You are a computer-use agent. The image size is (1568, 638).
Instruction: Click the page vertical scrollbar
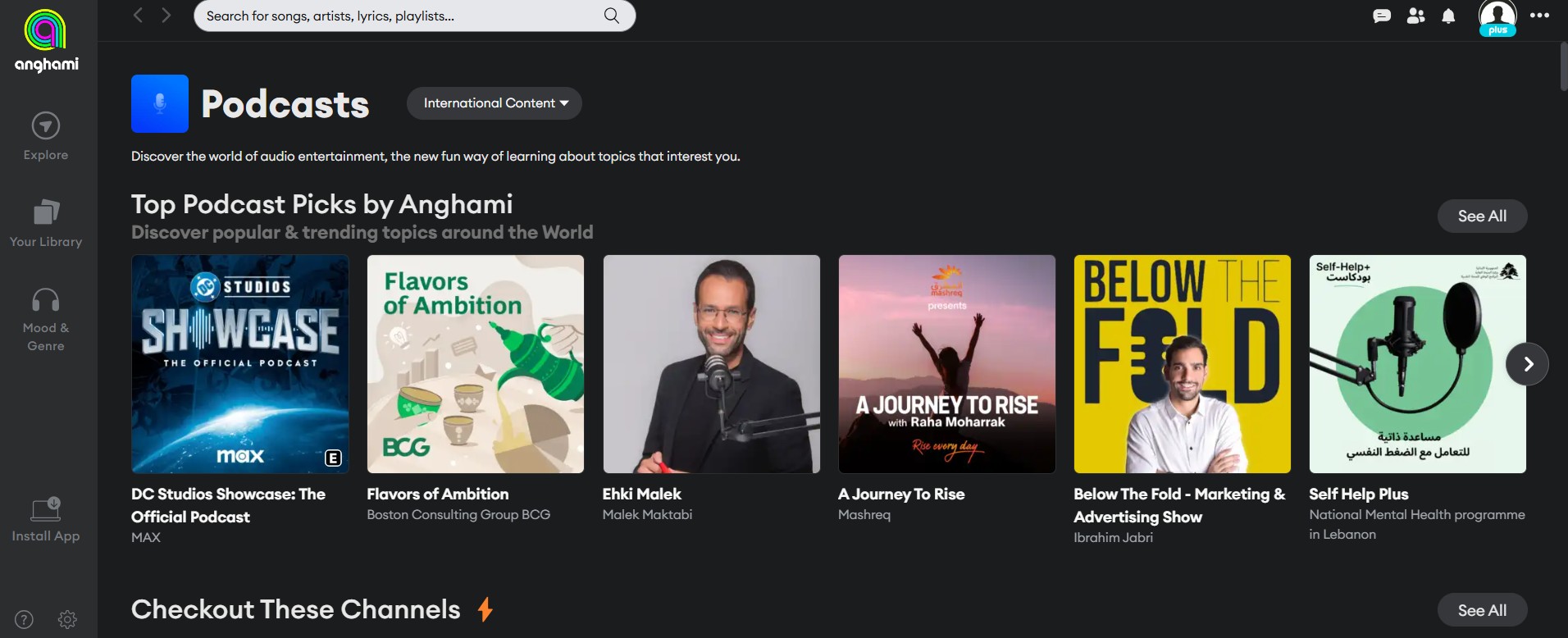click(x=1563, y=67)
